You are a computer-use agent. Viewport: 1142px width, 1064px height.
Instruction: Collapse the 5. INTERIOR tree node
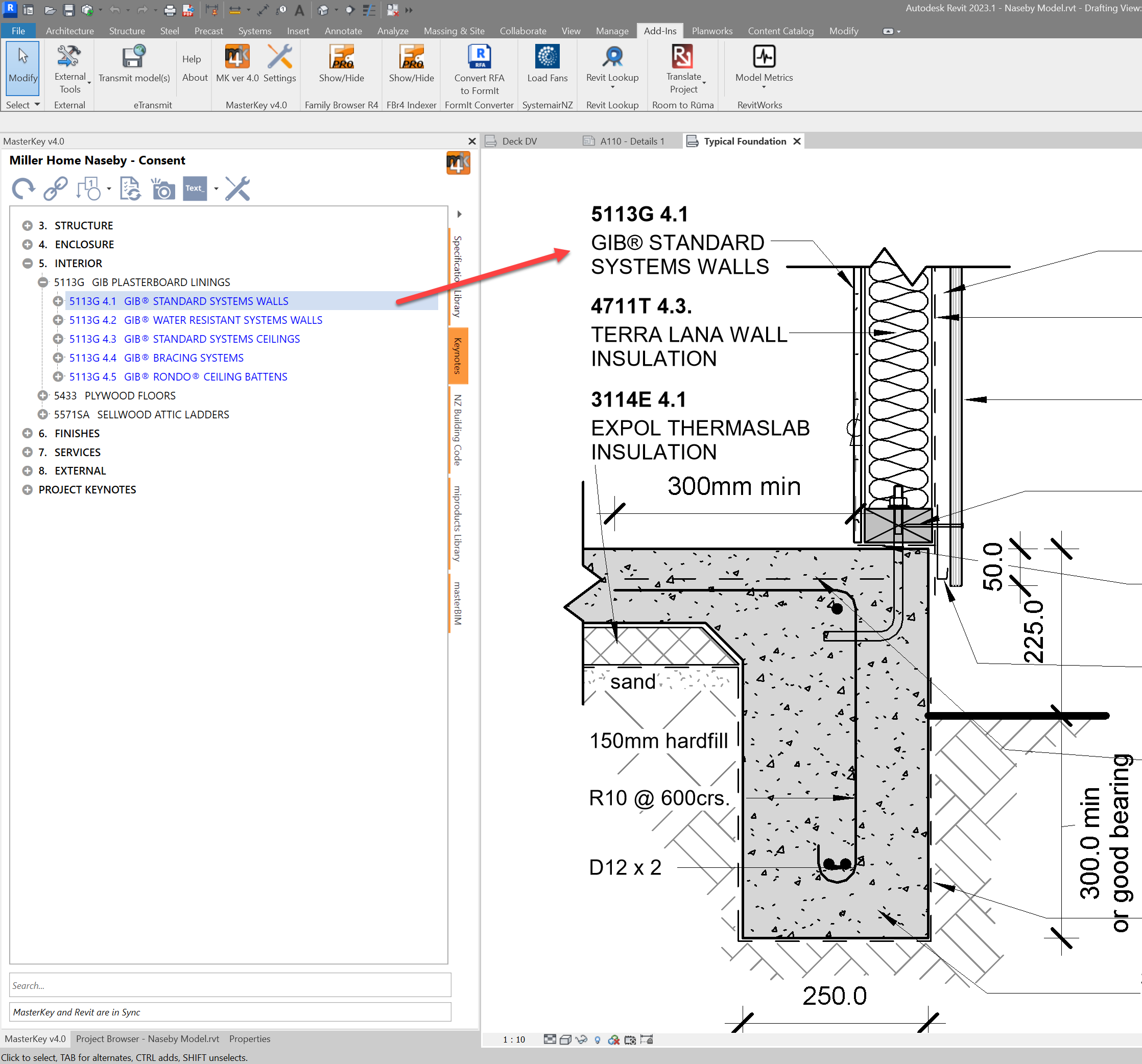tap(27, 263)
